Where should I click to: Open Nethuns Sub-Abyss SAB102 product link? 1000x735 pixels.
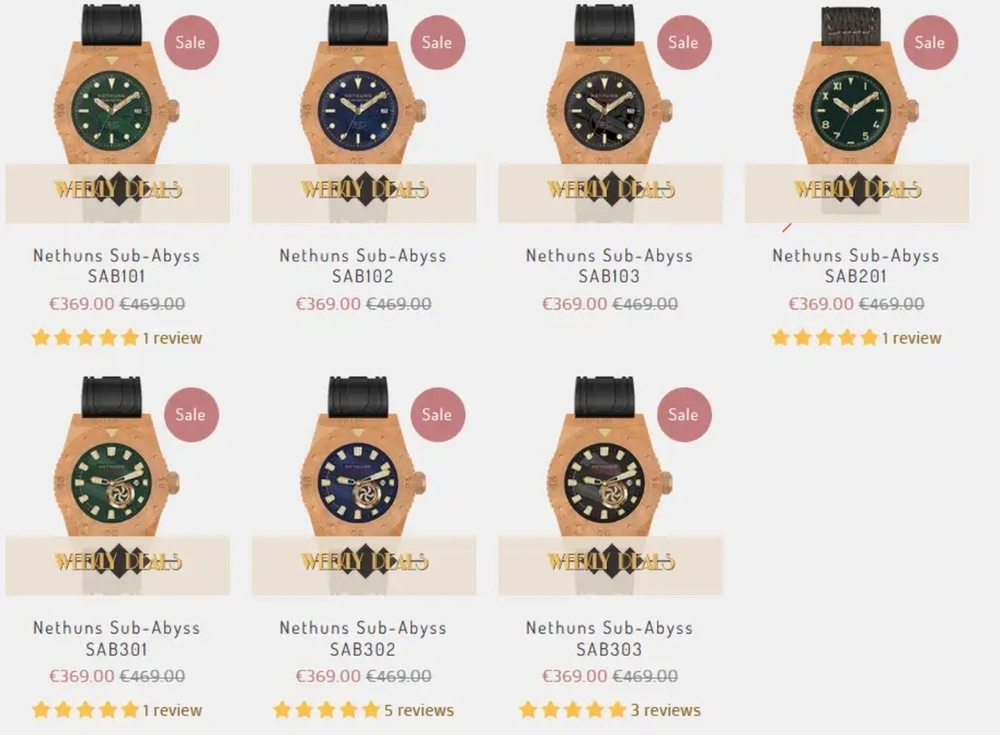click(363, 266)
